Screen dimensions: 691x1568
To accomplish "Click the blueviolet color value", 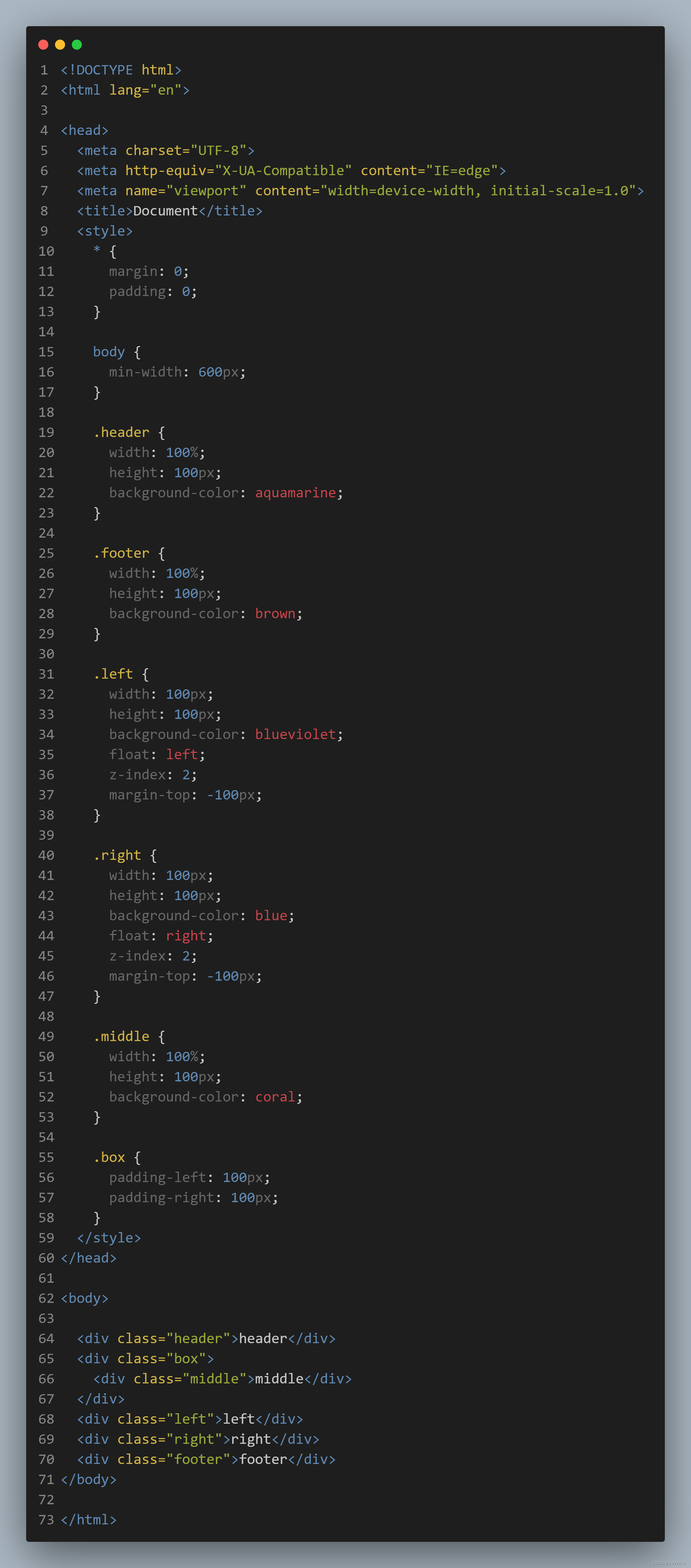I will (295, 734).
